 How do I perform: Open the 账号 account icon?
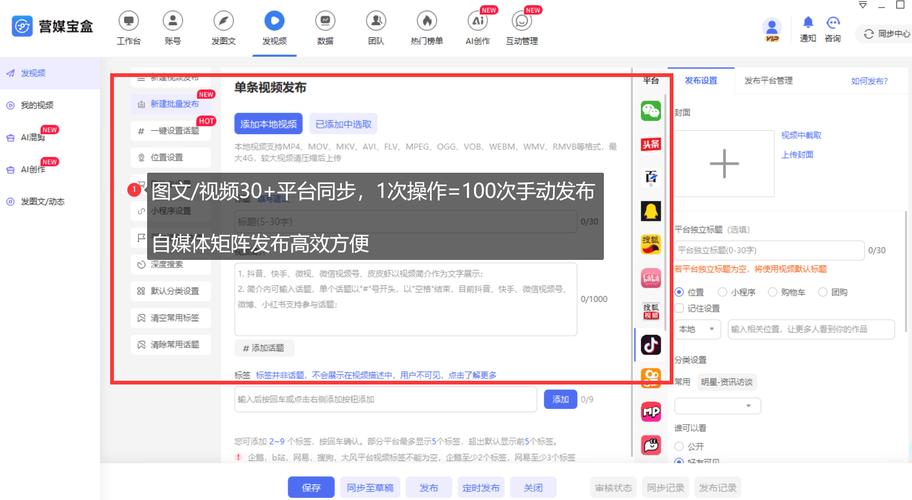pyautogui.click(x=173, y=20)
